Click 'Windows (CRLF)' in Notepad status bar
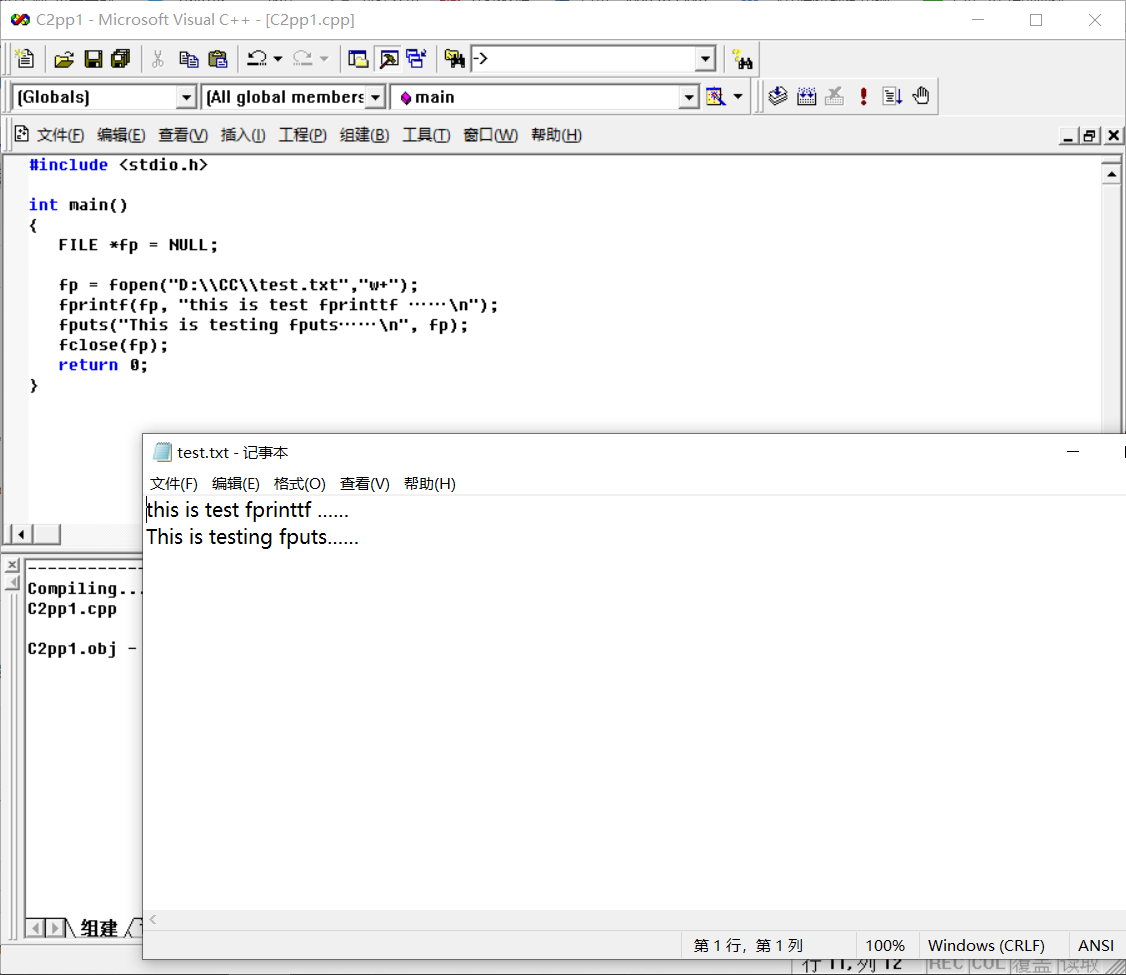 (986, 946)
